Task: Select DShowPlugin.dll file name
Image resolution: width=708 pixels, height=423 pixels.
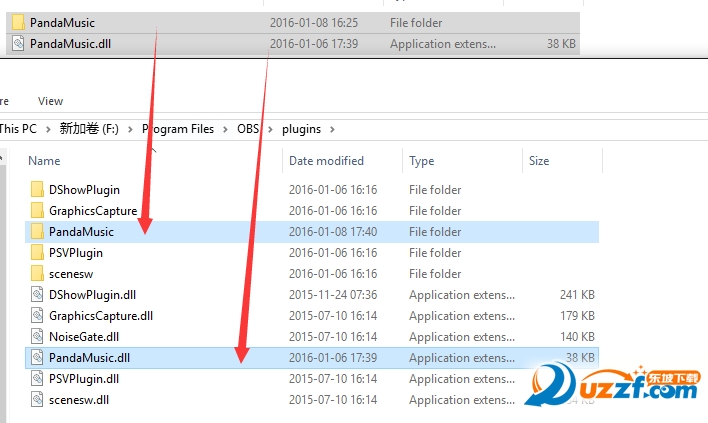Action: pyautogui.click(x=93, y=295)
